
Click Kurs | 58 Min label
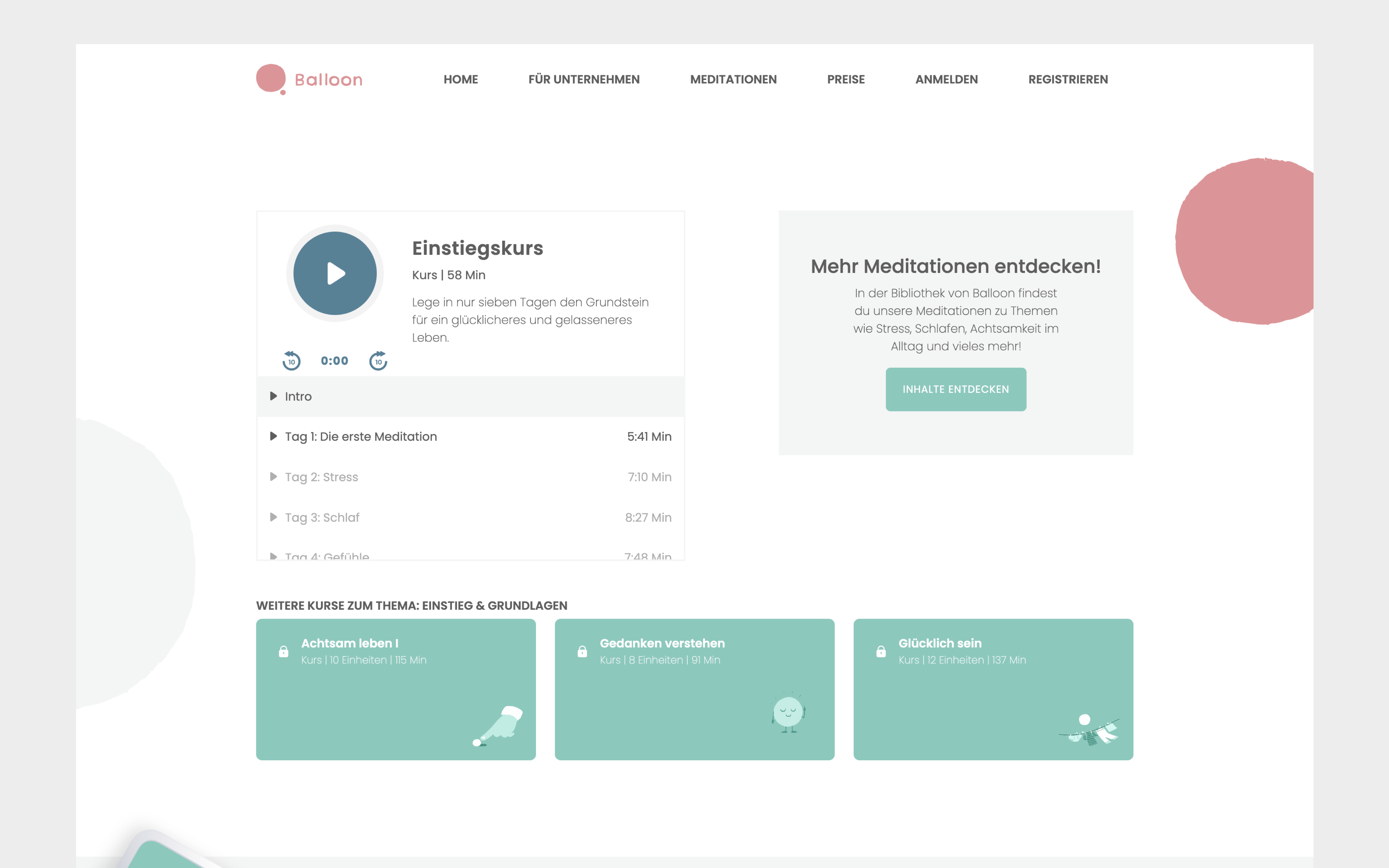[449, 275]
